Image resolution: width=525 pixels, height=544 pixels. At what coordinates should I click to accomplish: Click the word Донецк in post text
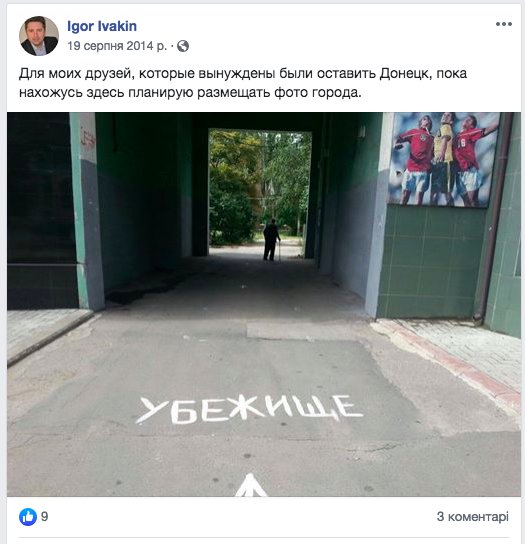pos(405,74)
